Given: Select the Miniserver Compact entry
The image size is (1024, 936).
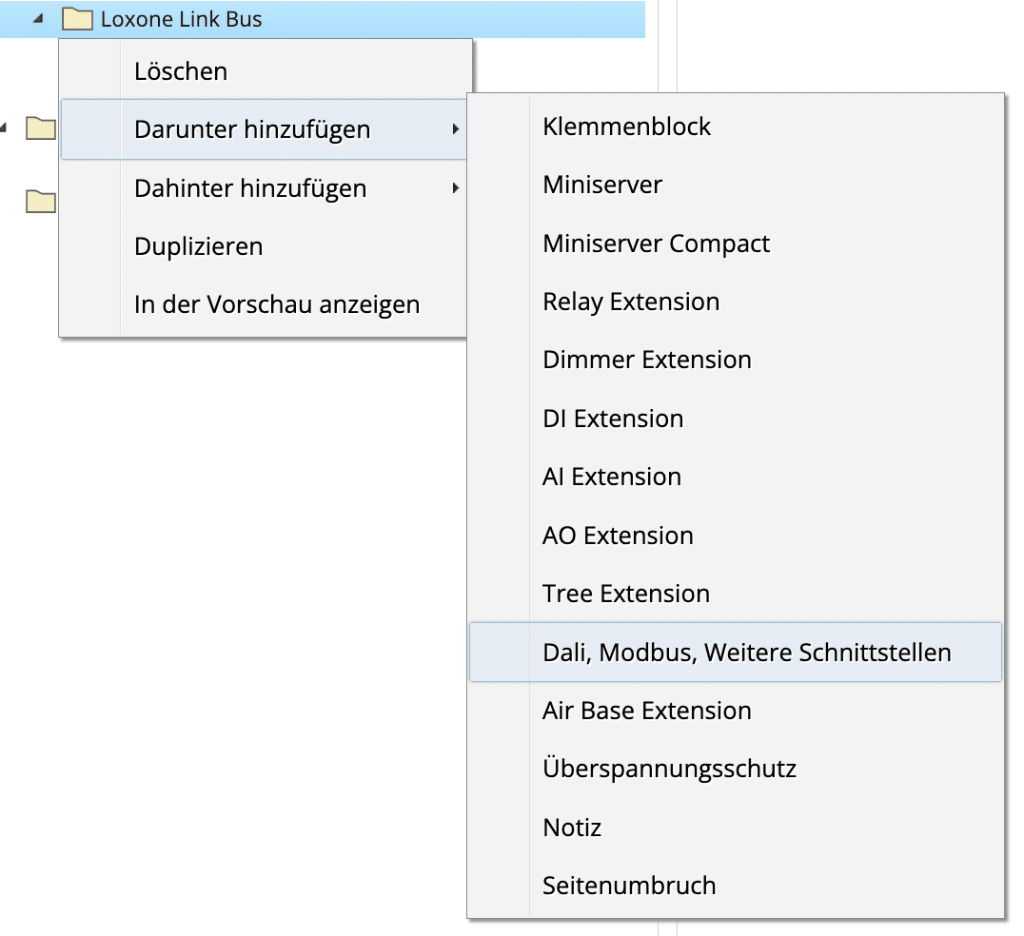Looking at the screenshot, I should pos(735,243).
